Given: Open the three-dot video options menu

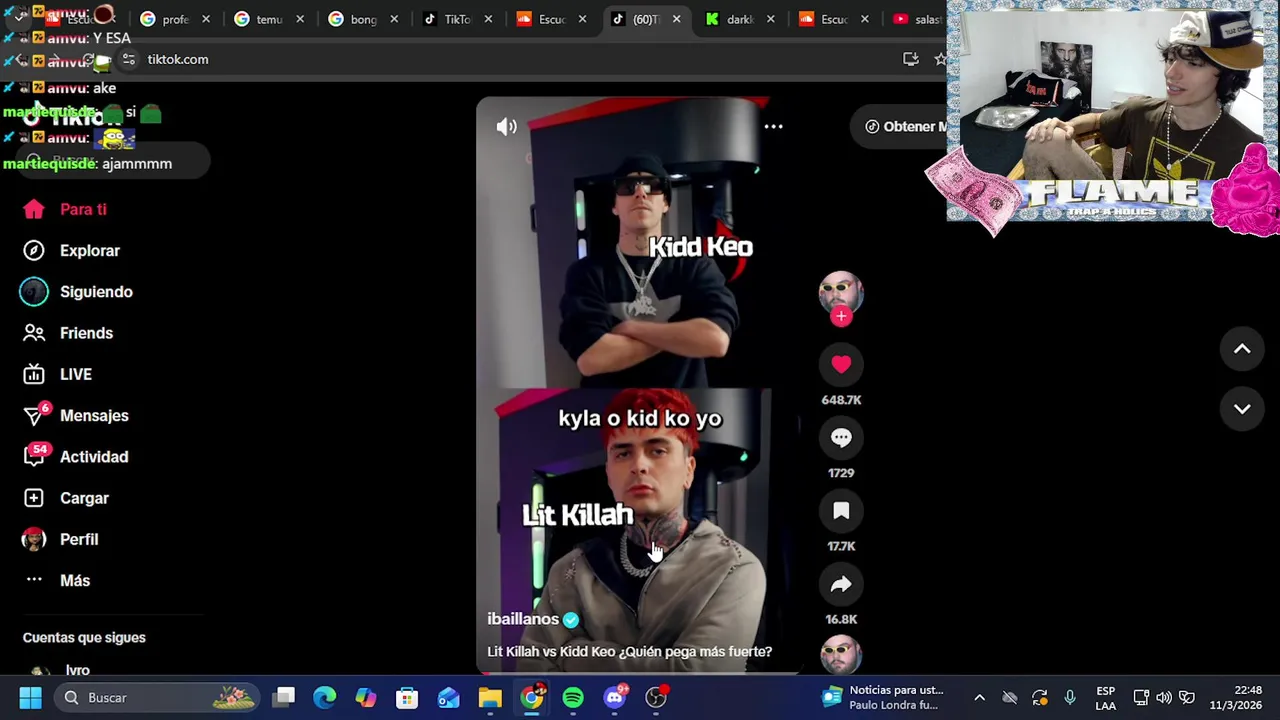Looking at the screenshot, I should tap(773, 126).
